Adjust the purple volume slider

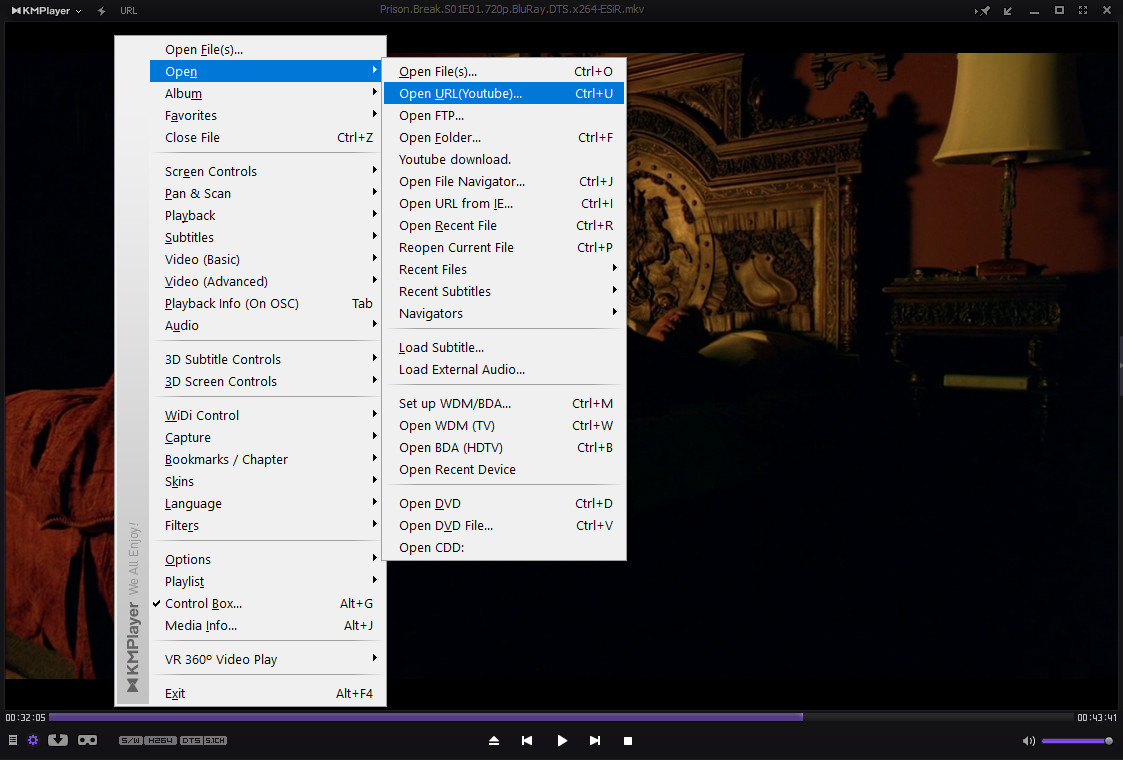click(x=1076, y=740)
